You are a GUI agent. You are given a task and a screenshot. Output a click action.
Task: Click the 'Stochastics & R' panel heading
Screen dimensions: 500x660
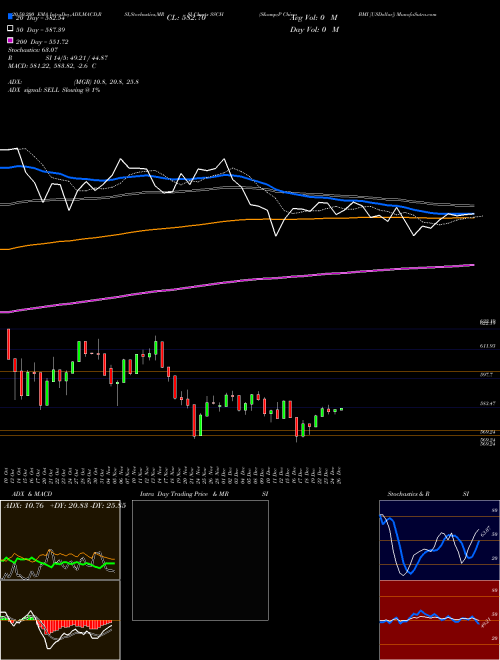408,494
